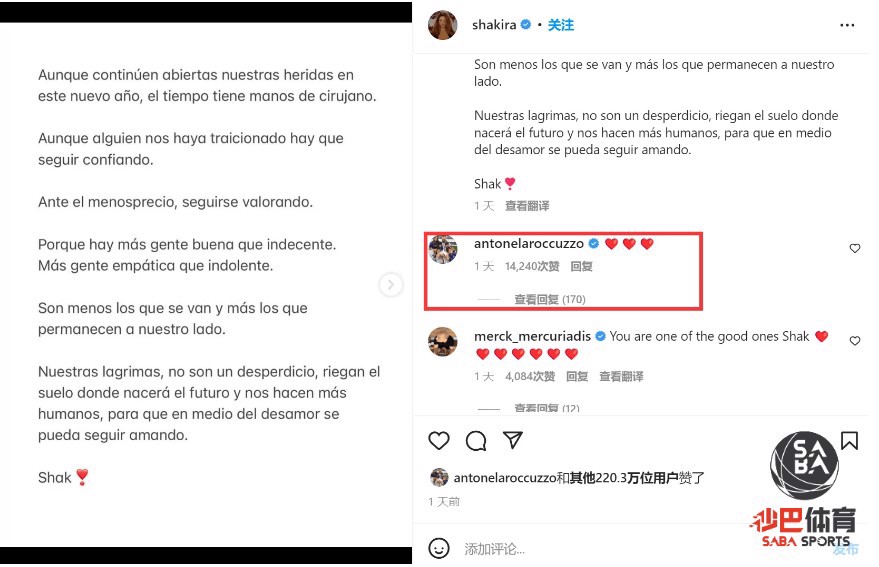Open comments with the speech bubble icon

(476, 441)
